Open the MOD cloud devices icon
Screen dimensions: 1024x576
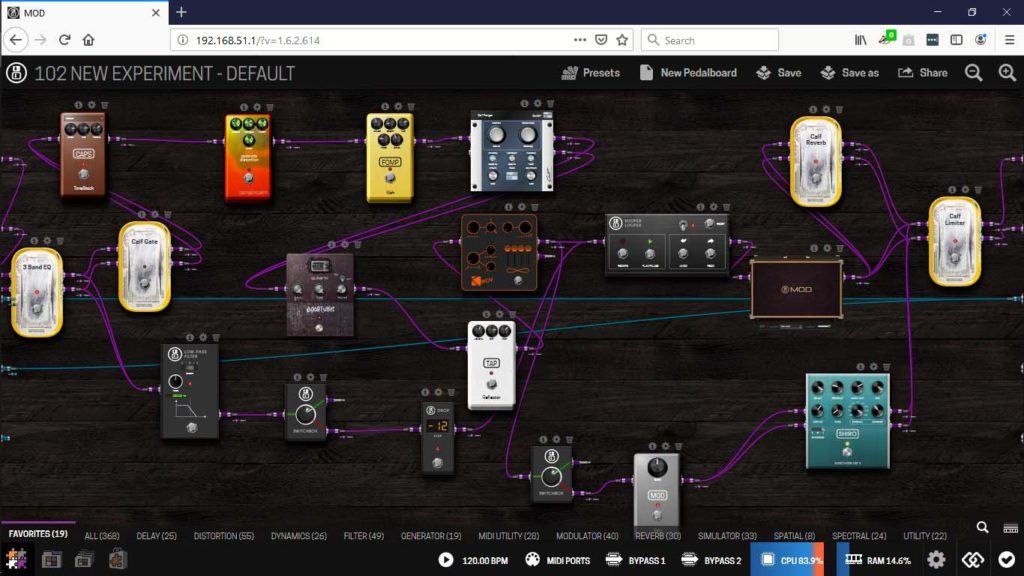click(x=972, y=560)
